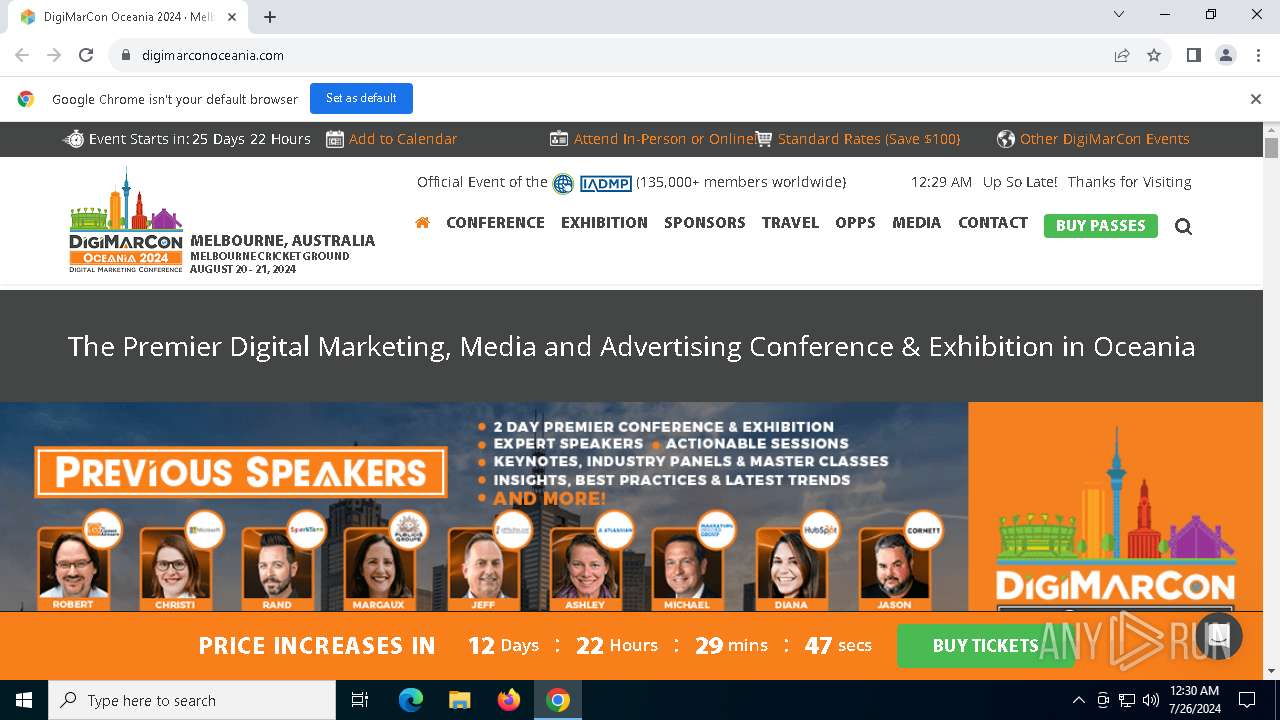This screenshot has height=720, width=1280.
Task: Open the volume speaker tray icon
Action: [1151, 700]
